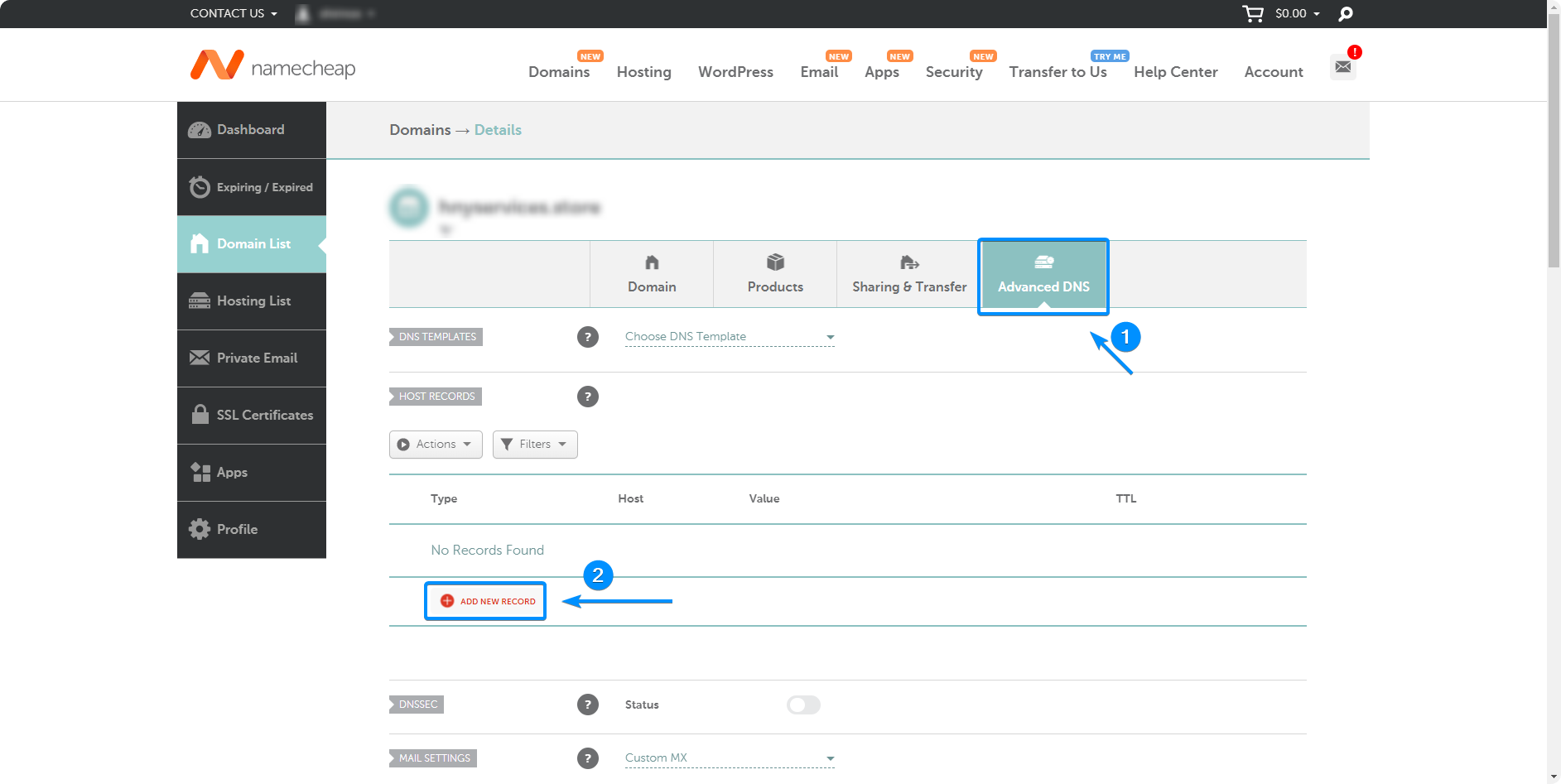This screenshot has height=784, width=1561.
Task: Click the Profile gear icon
Action: (x=200, y=529)
